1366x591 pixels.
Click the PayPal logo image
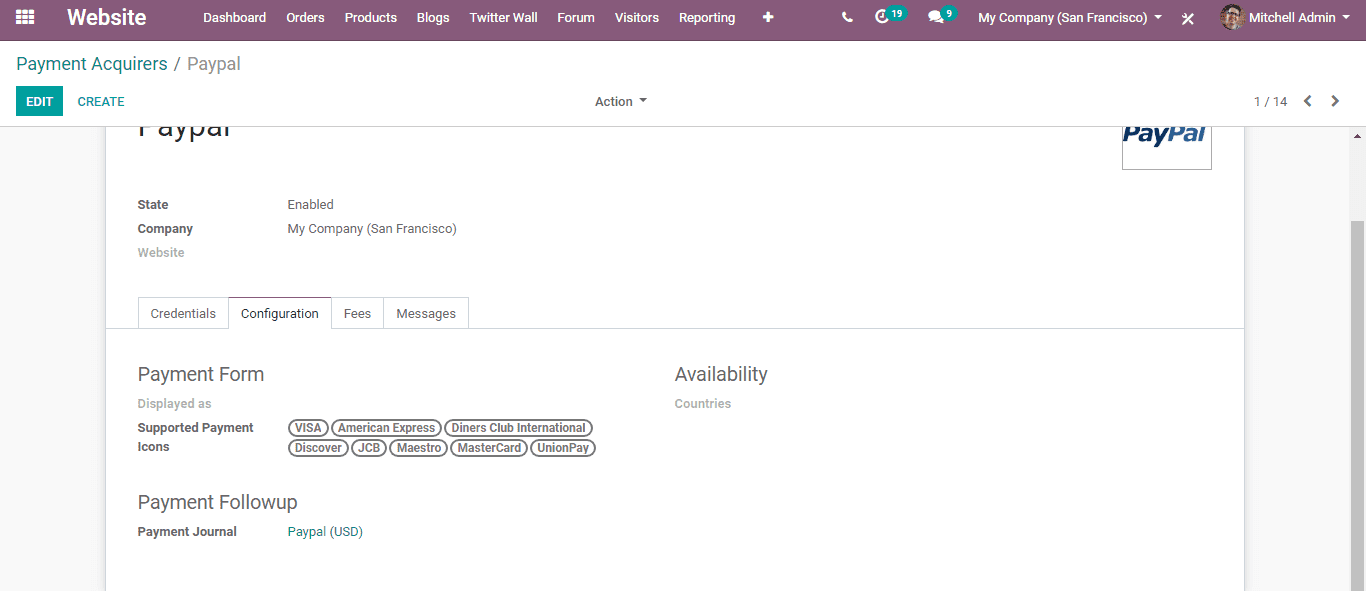point(1167,147)
